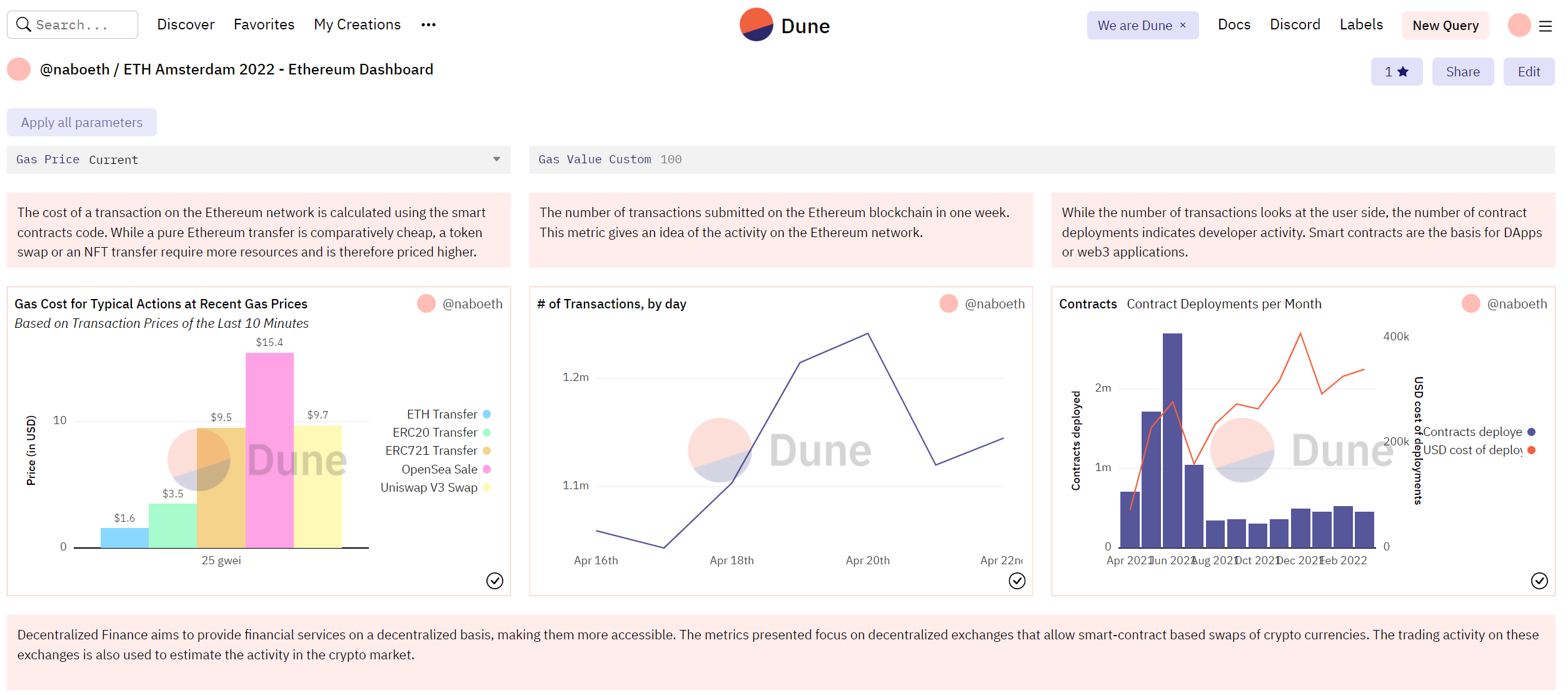Screen dimensions: 1568x695
Task: Open the hamburger menu icon
Action: tap(1545, 26)
